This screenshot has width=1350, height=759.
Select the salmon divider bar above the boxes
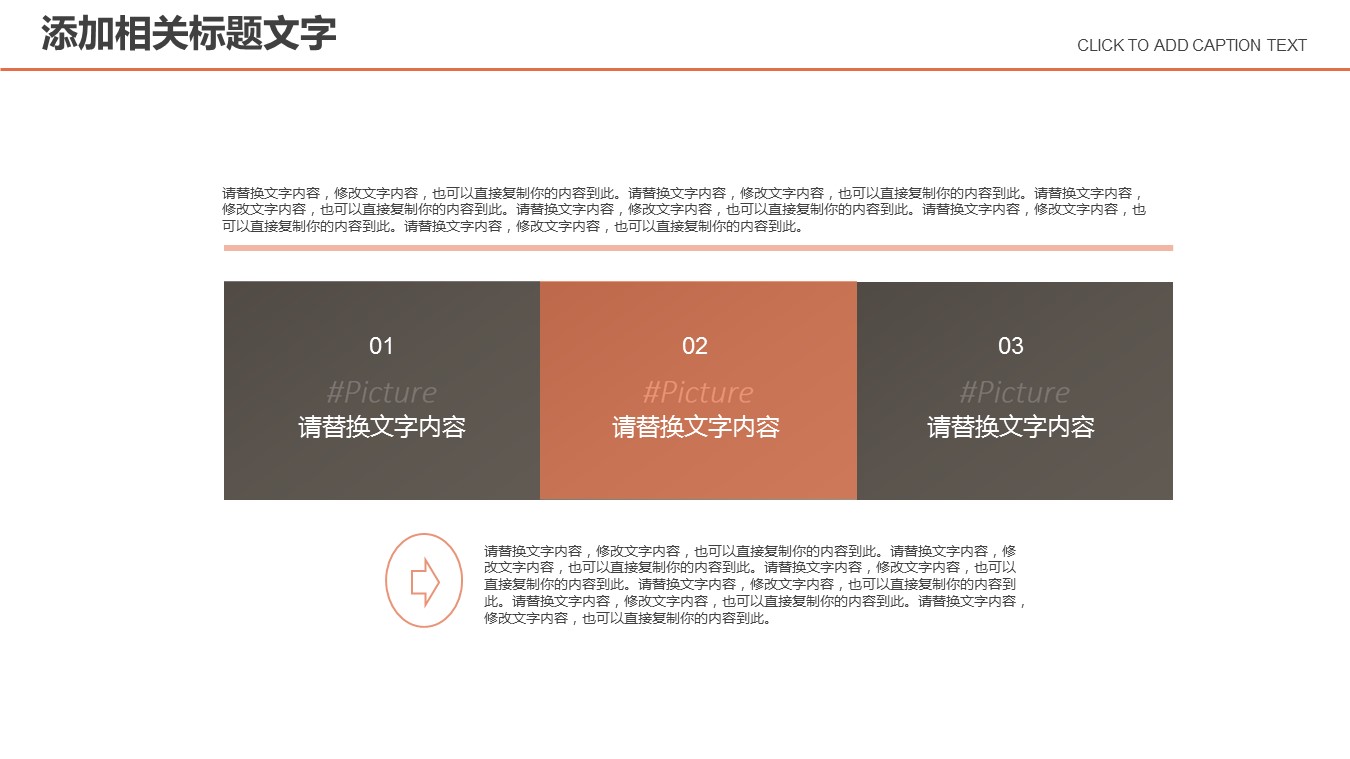tap(698, 248)
